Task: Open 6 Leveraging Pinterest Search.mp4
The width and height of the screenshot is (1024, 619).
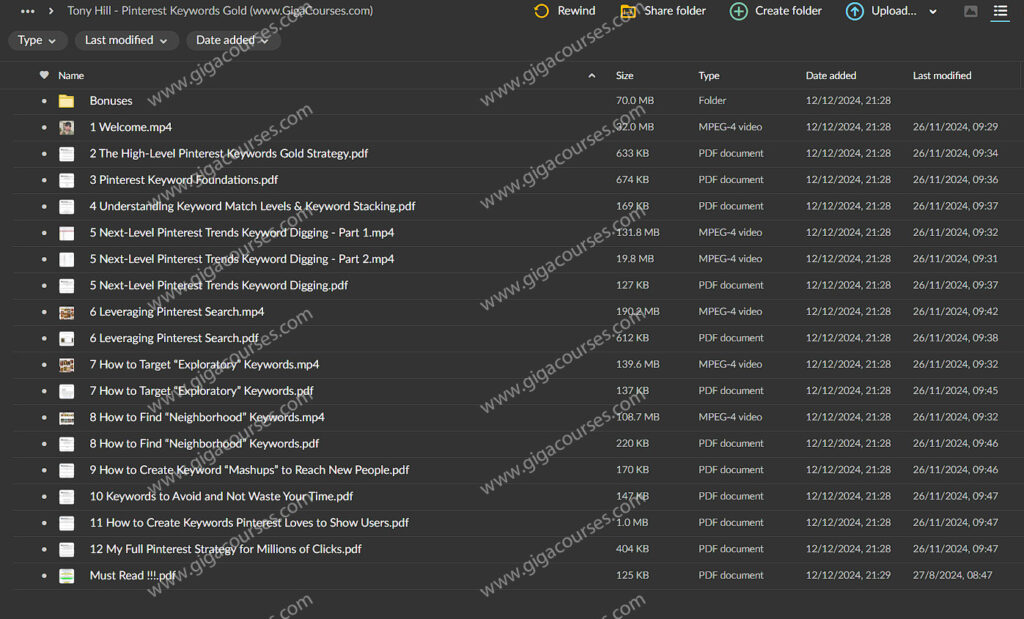Action: pyautogui.click(x=176, y=312)
